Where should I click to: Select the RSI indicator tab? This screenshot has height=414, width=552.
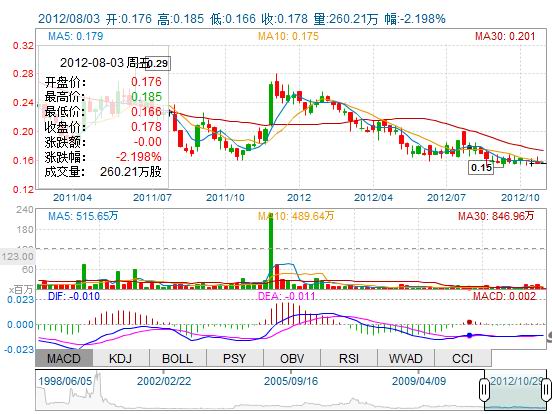(349, 358)
